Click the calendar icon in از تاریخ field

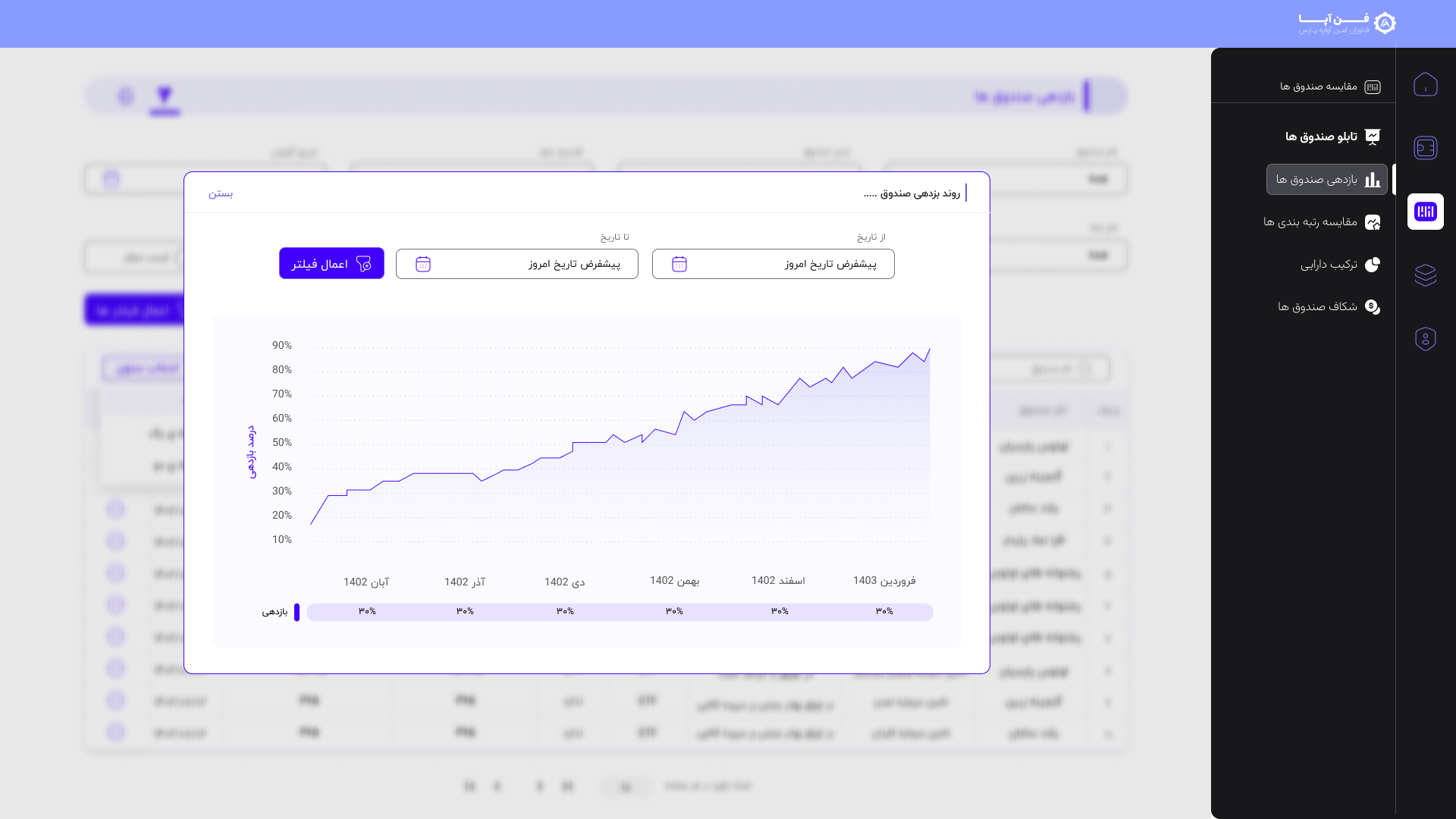point(679,264)
